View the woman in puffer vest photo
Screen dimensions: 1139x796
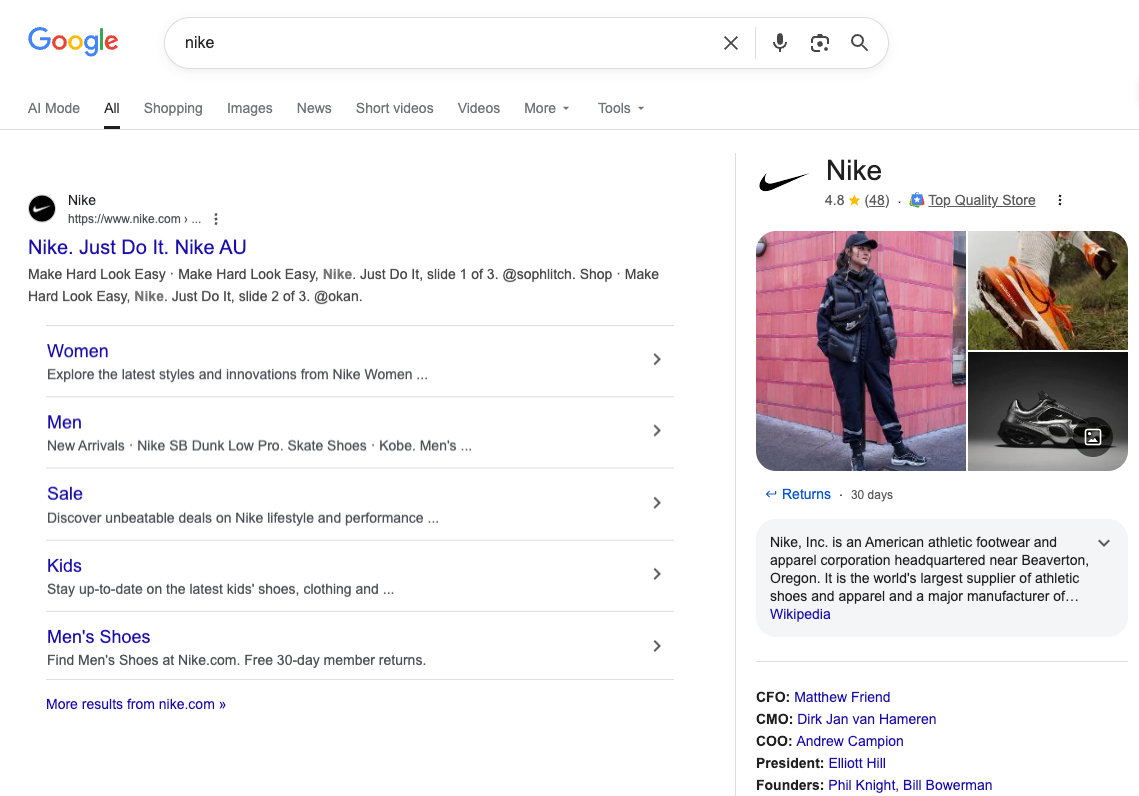[x=861, y=351]
